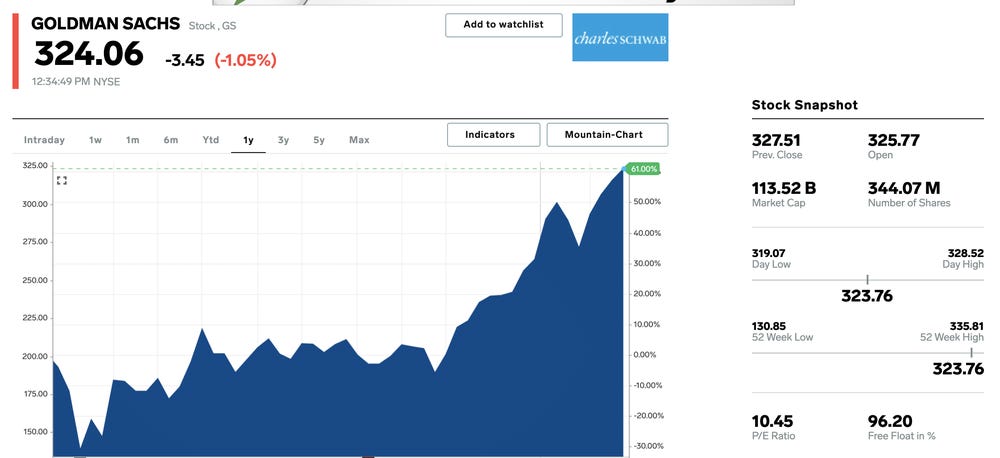Open the Indicators menu
Image resolution: width=1000 pixels, height=458 pixels.
point(494,135)
